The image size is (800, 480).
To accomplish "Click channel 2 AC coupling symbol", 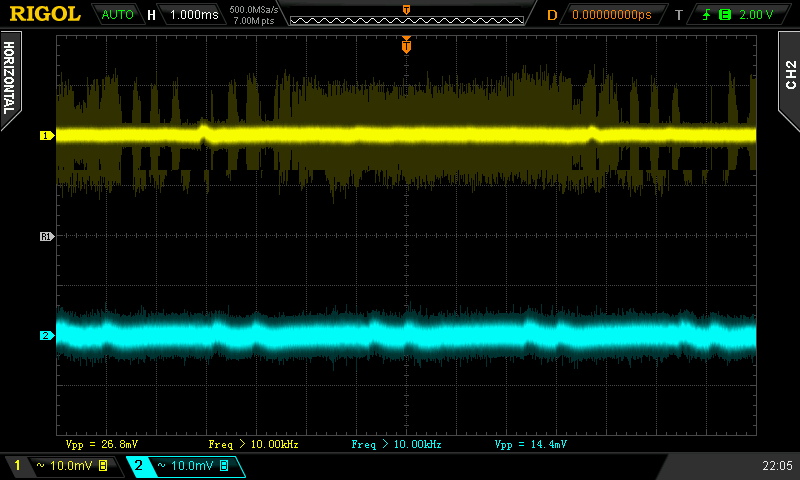I will point(161,465).
